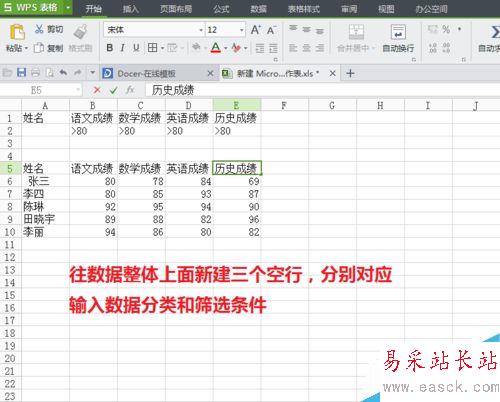The height and width of the screenshot is (402, 500).
Task: Open the paste options dropdown arrow
Action: (26, 48)
